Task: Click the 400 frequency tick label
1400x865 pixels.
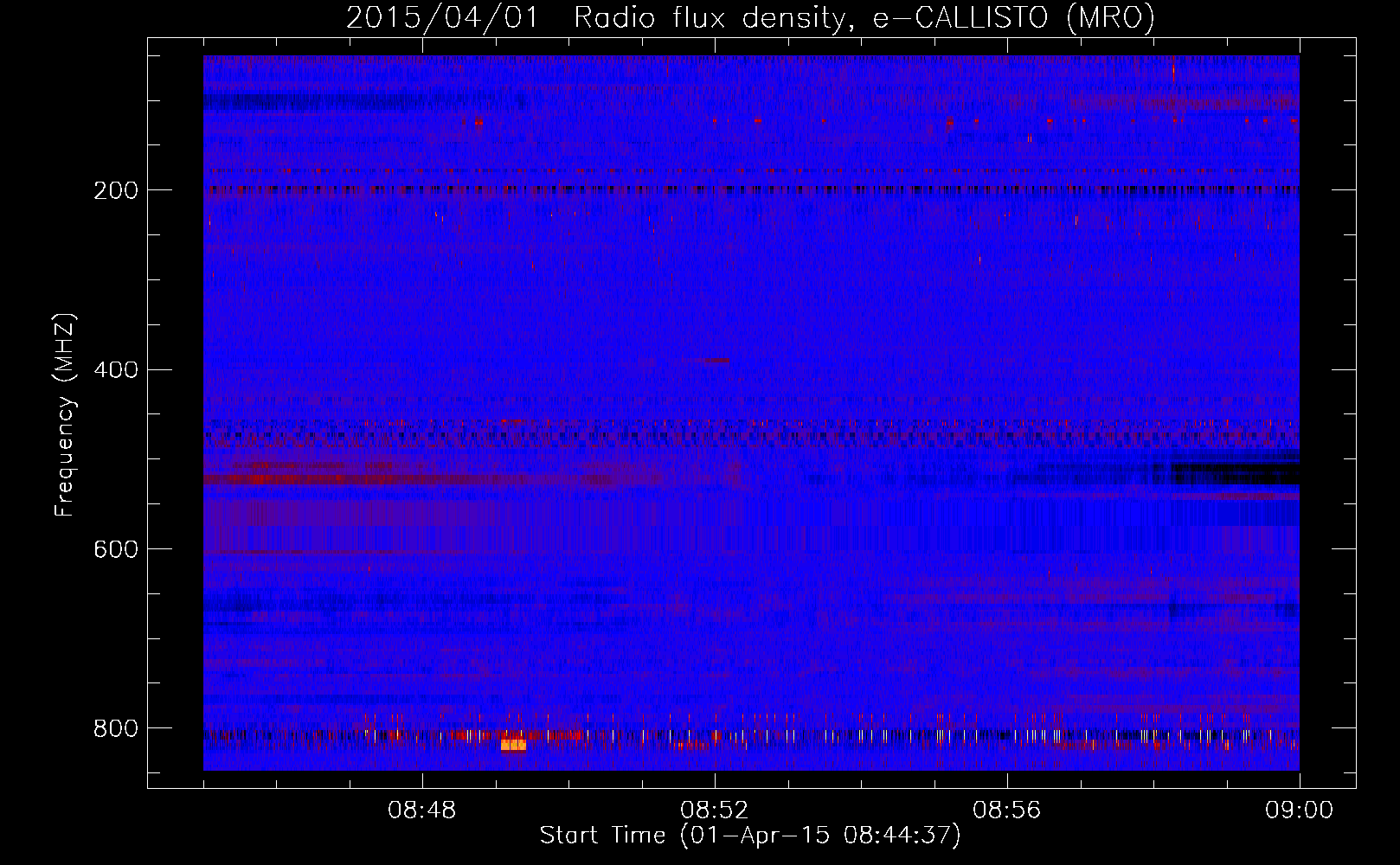Action: pyautogui.click(x=115, y=370)
